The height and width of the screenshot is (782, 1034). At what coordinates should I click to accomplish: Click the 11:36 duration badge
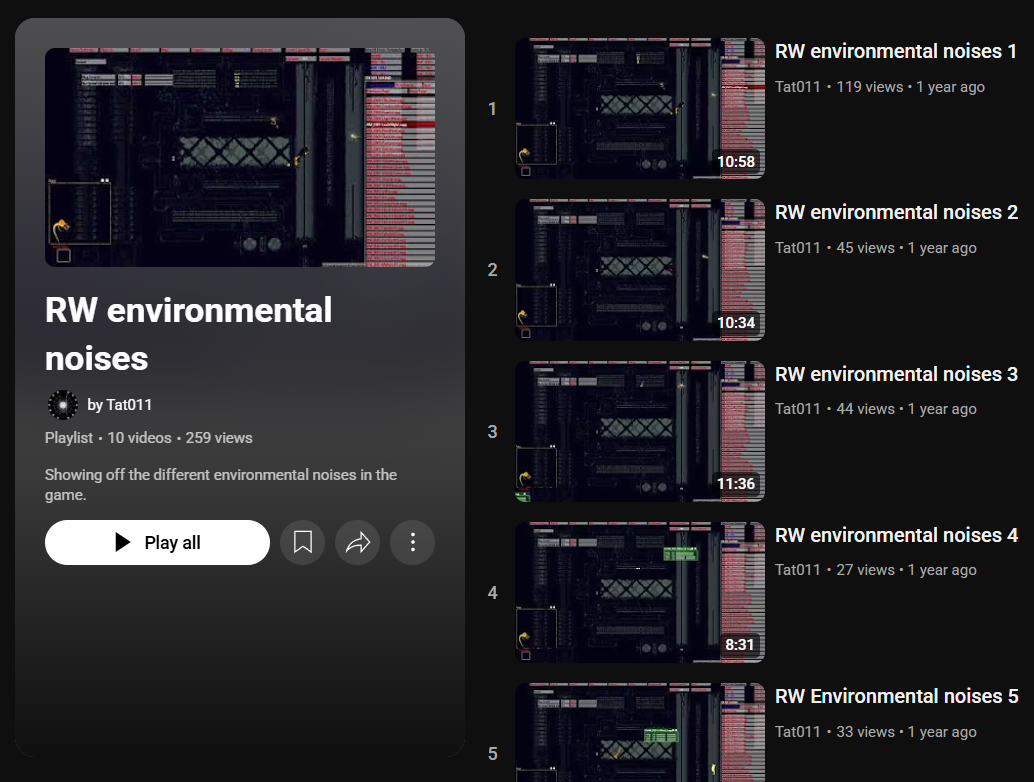736,484
